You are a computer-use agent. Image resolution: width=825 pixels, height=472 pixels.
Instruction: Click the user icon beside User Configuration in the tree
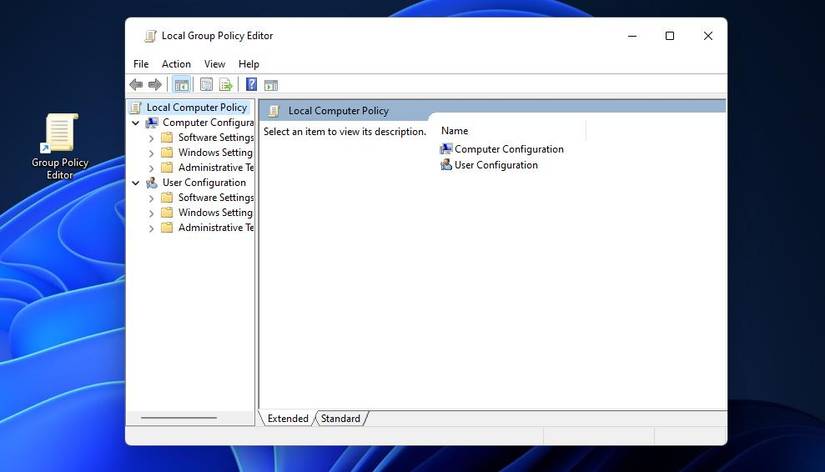152,183
